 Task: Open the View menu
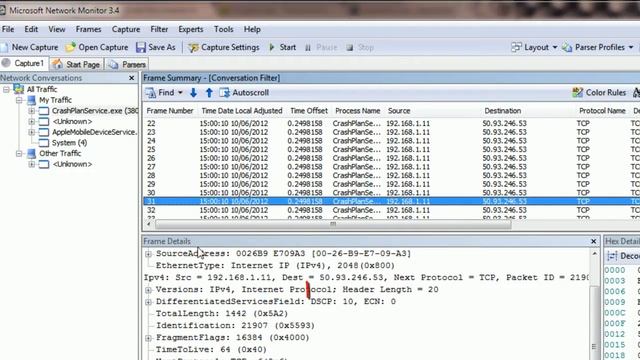click(57, 29)
